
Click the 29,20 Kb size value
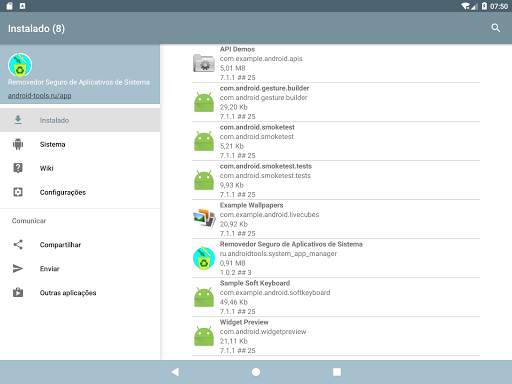(x=234, y=107)
